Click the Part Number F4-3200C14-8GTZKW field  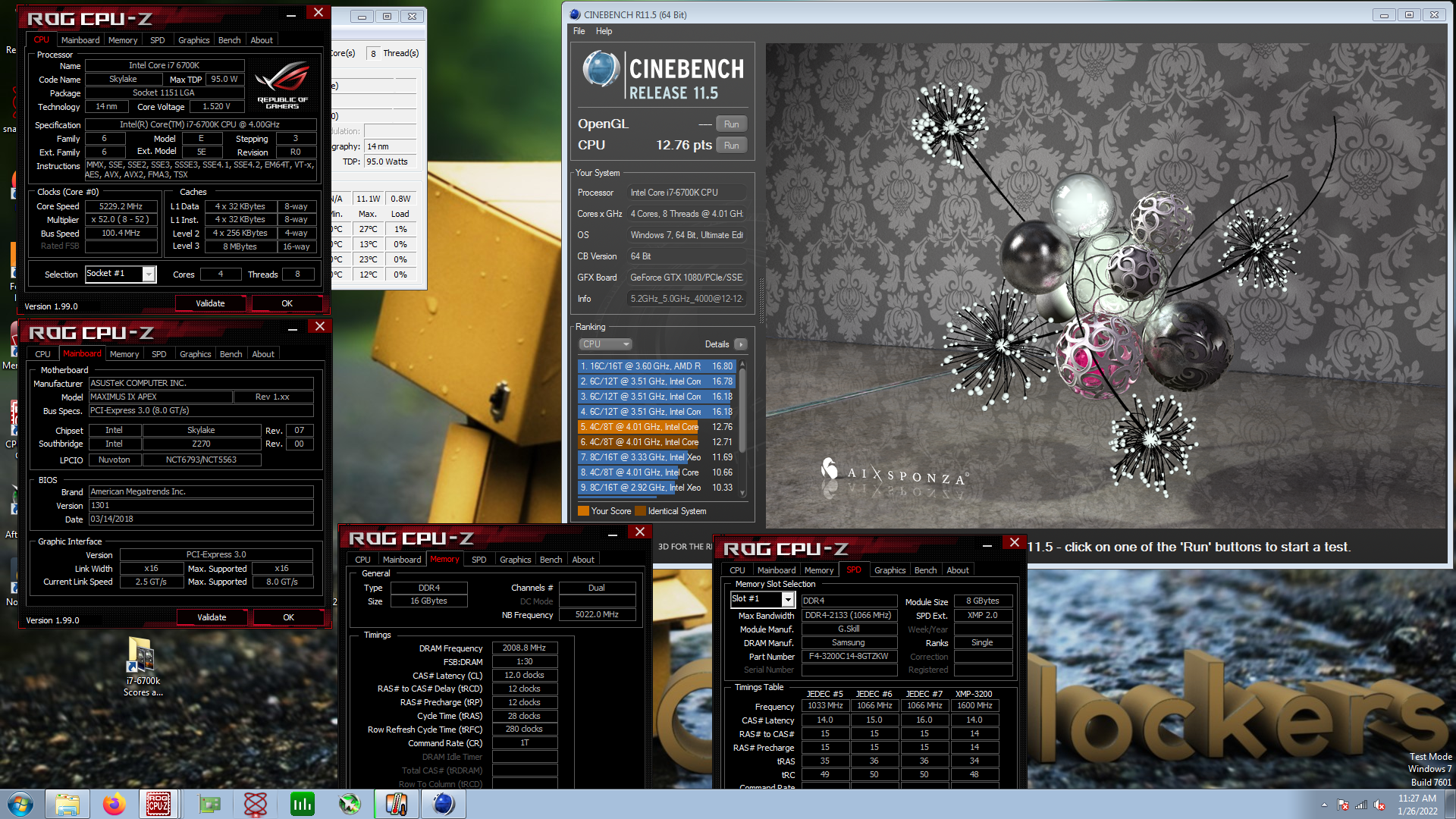point(849,657)
